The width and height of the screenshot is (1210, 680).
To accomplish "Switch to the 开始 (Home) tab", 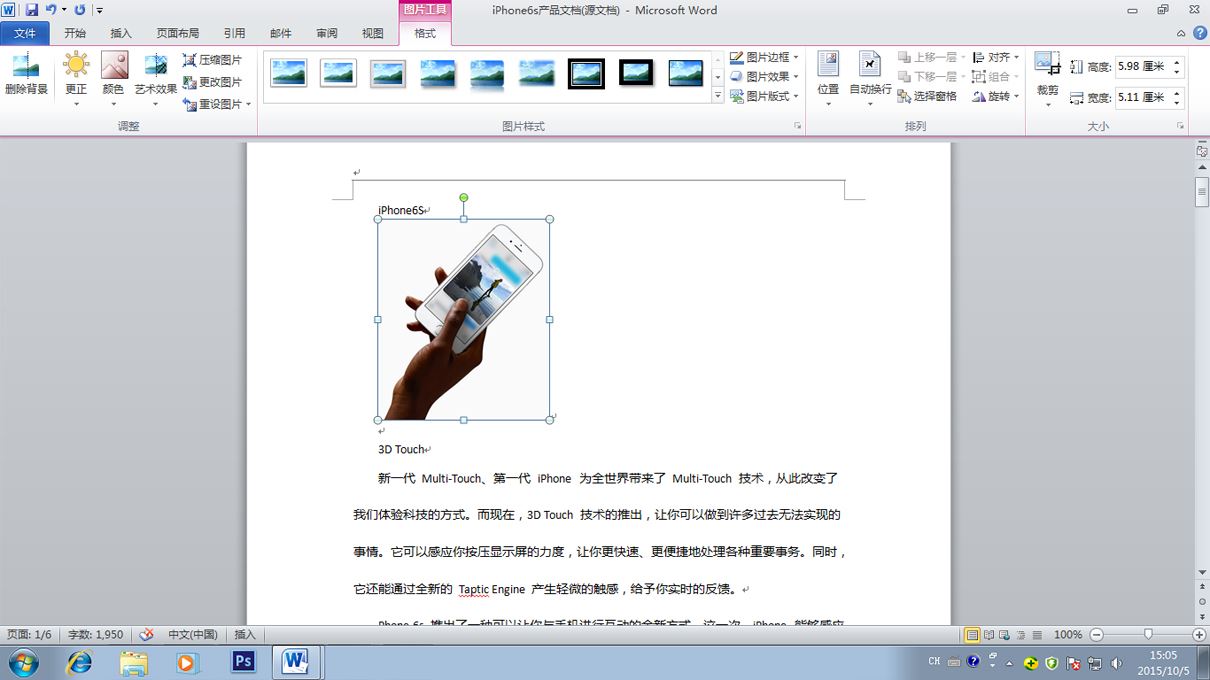I will coord(75,33).
